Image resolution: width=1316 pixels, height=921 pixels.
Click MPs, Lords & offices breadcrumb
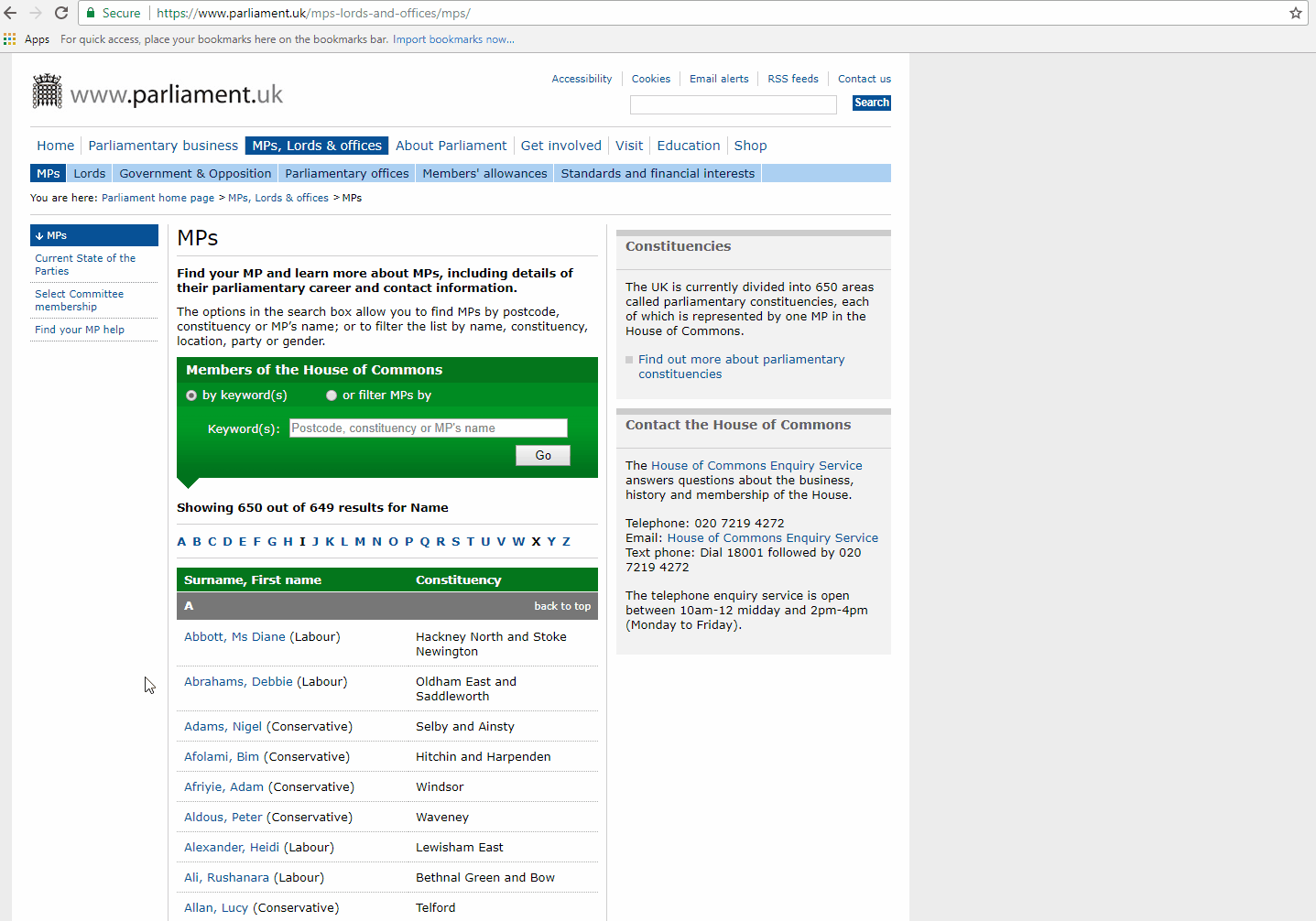click(x=278, y=198)
